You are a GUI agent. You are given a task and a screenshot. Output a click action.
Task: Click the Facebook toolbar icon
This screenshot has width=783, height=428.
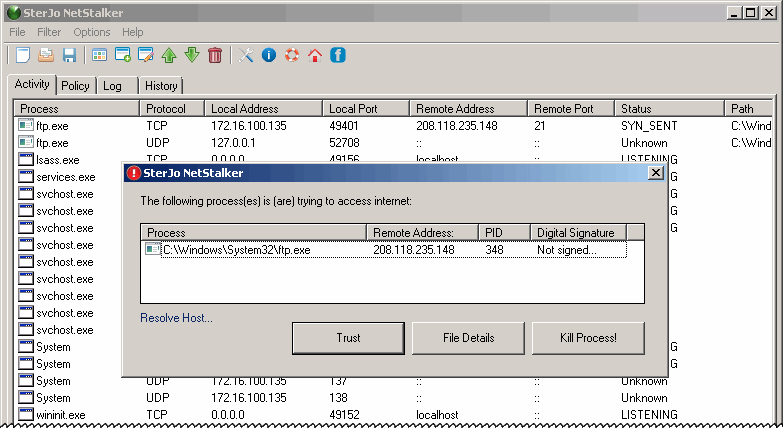338,55
